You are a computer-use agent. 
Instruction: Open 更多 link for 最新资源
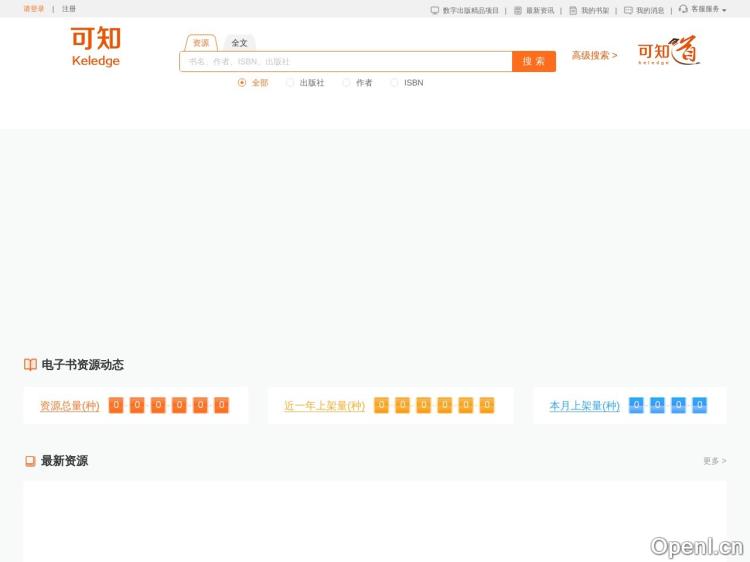click(x=714, y=461)
